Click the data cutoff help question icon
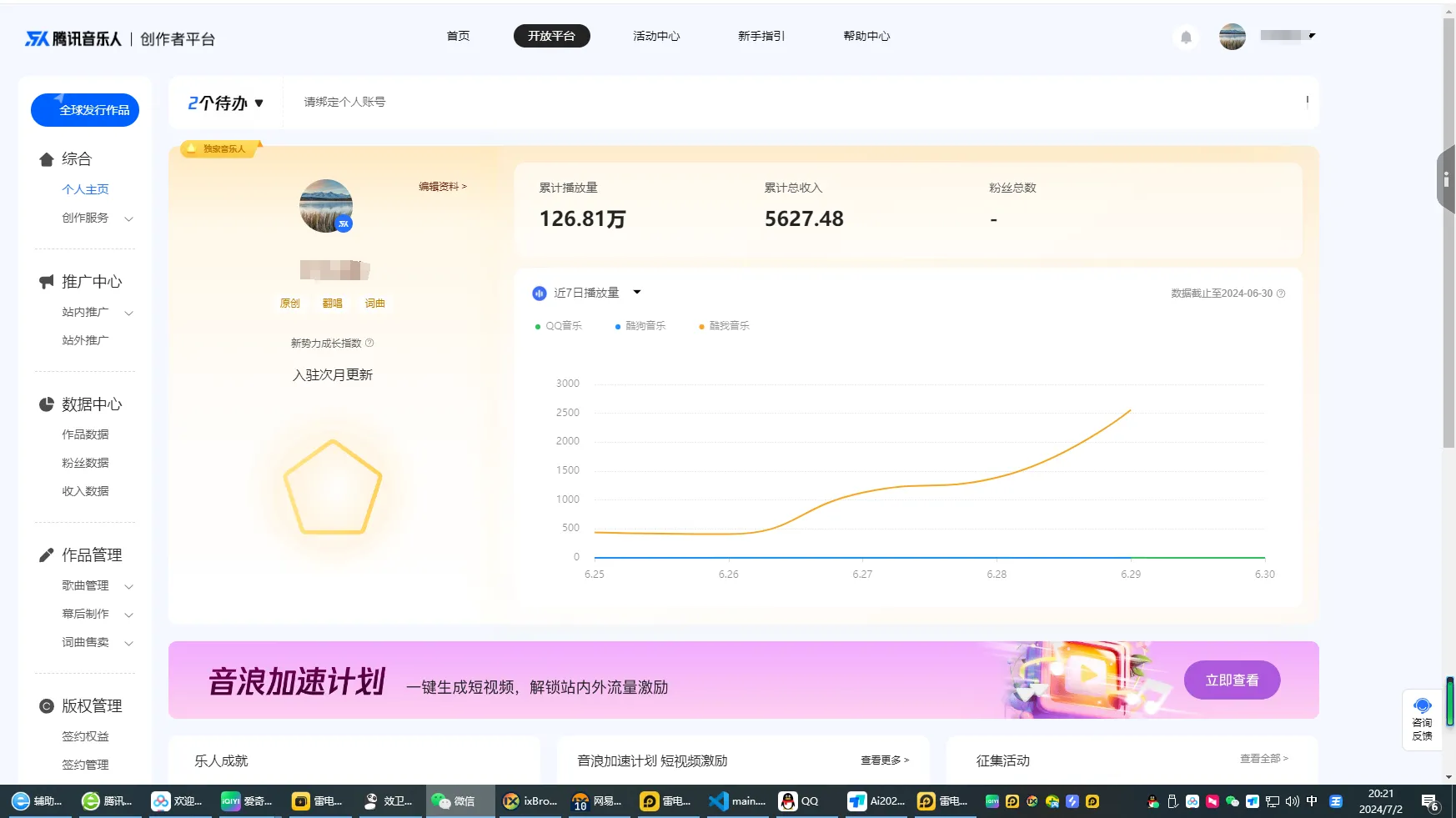Image resolution: width=1456 pixels, height=818 pixels. coord(1281,293)
